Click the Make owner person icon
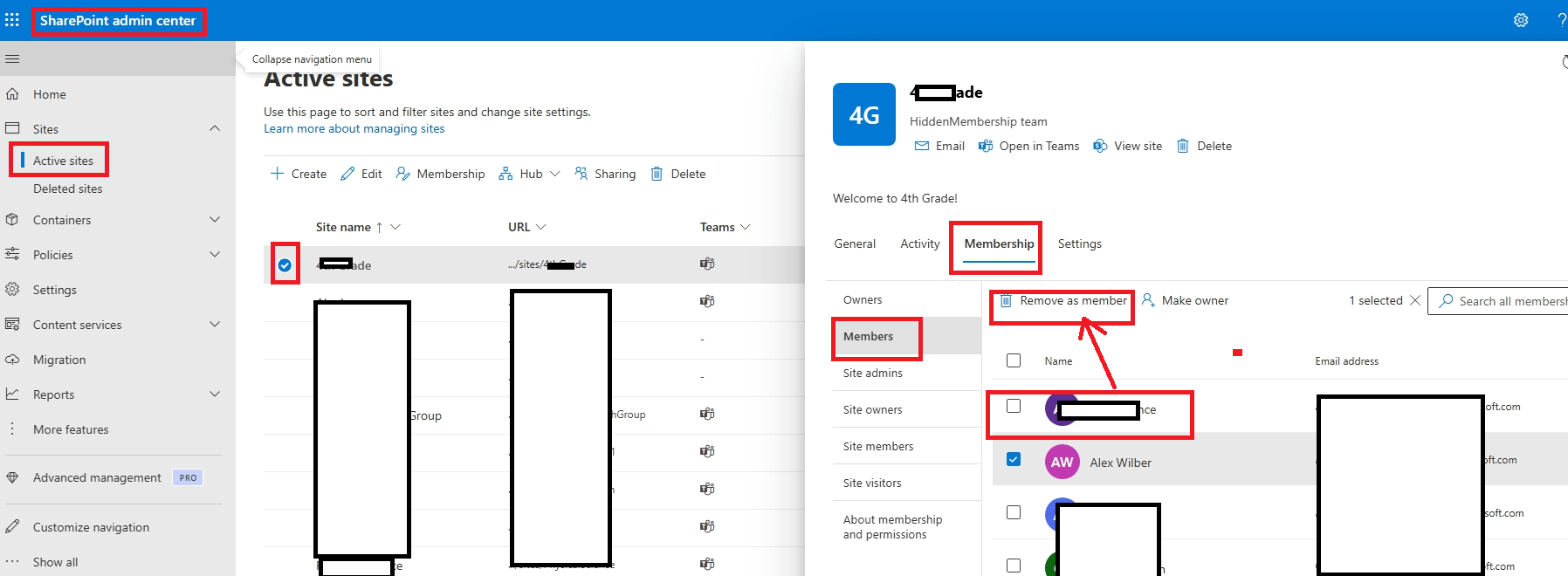The image size is (1568, 576). pos(1148,300)
